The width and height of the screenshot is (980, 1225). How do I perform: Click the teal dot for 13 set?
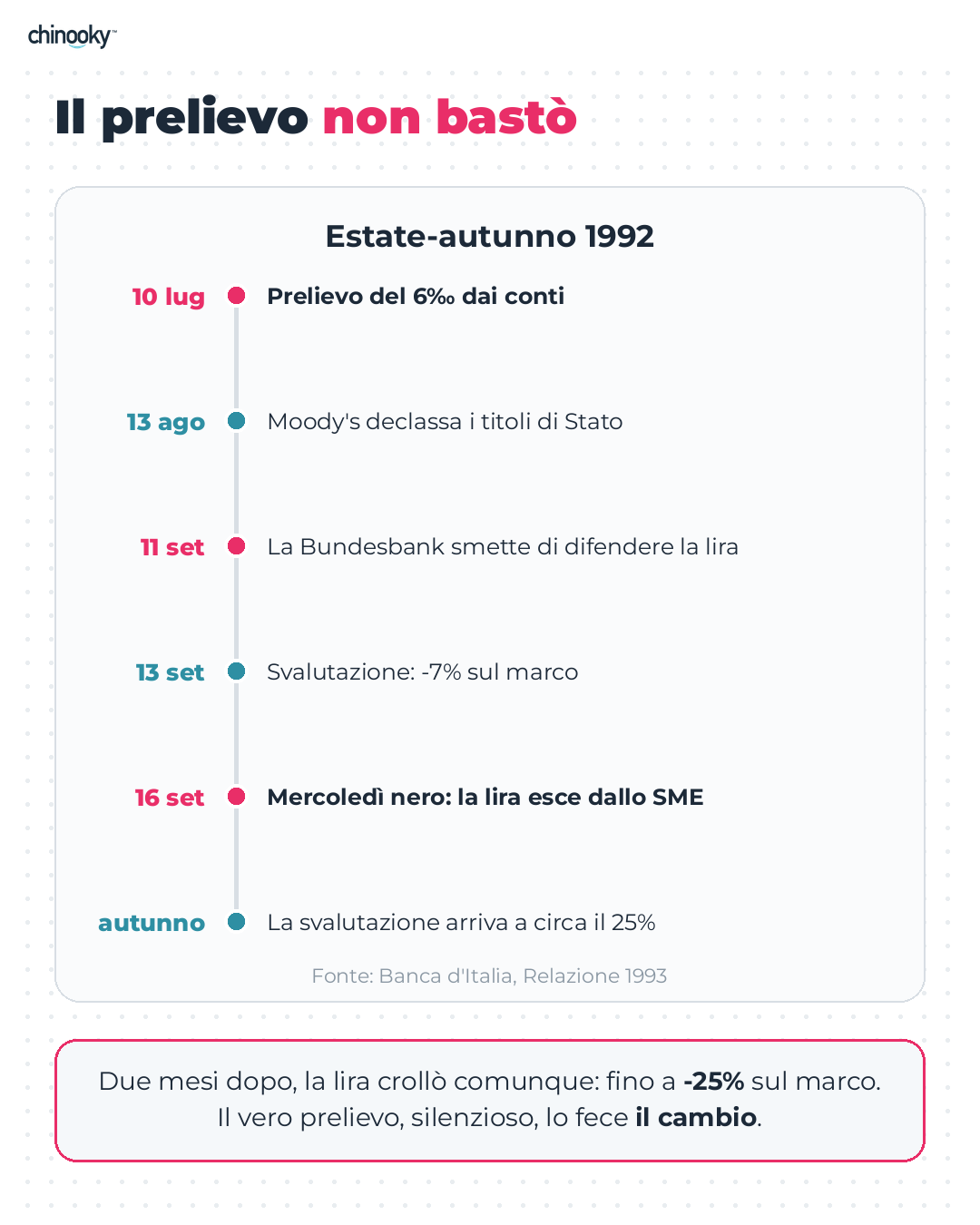[237, 671]
